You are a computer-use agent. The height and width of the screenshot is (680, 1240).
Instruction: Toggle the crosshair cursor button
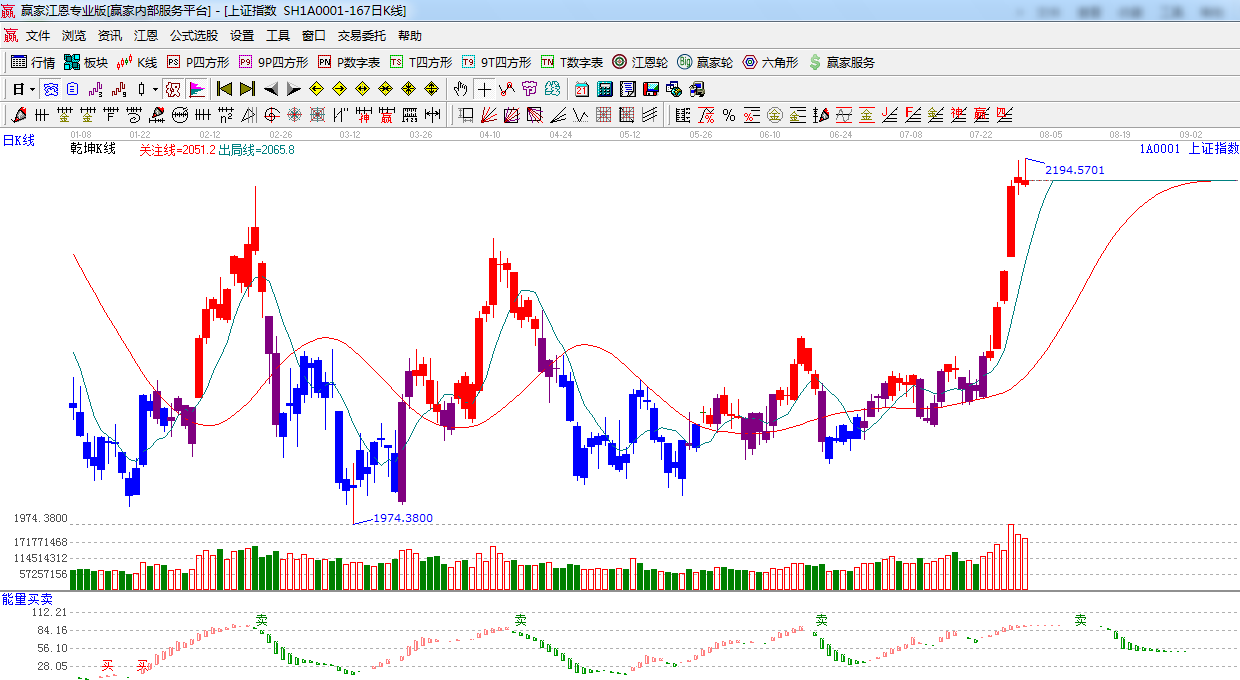tap(484, 89)
